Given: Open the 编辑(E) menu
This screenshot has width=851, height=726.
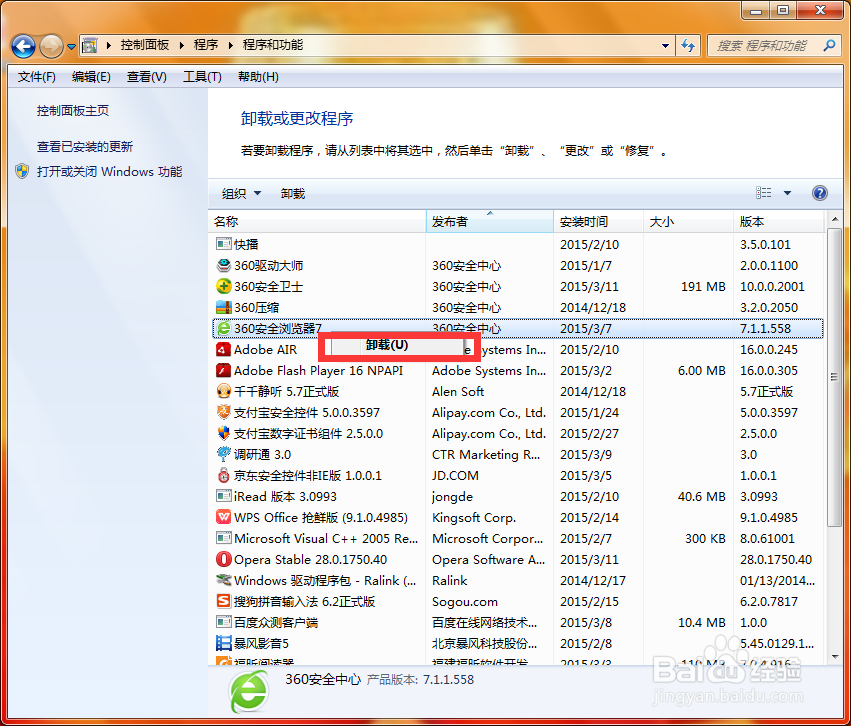Looking at the screenshot, I should pos(91,77).
